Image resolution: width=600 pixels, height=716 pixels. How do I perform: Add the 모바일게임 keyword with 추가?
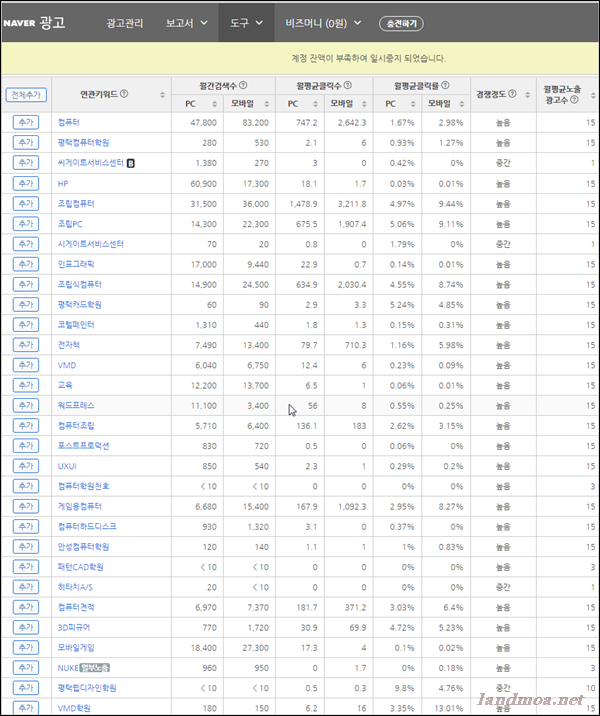pyautogui.click(x=26, y=648)
